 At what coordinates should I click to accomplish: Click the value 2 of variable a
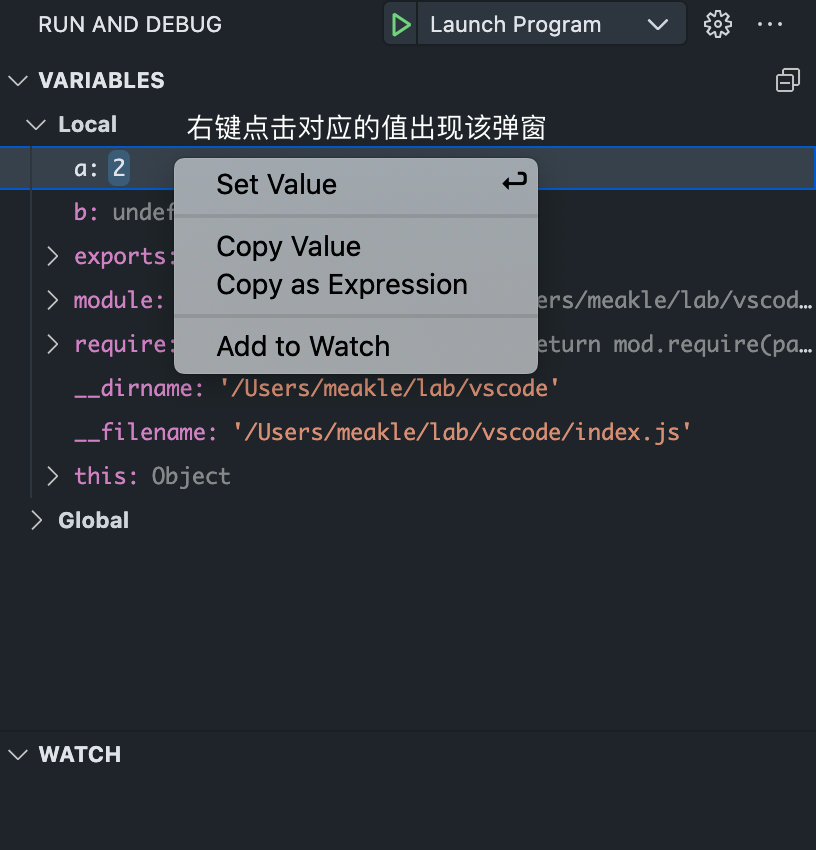[x=119, y=168]
